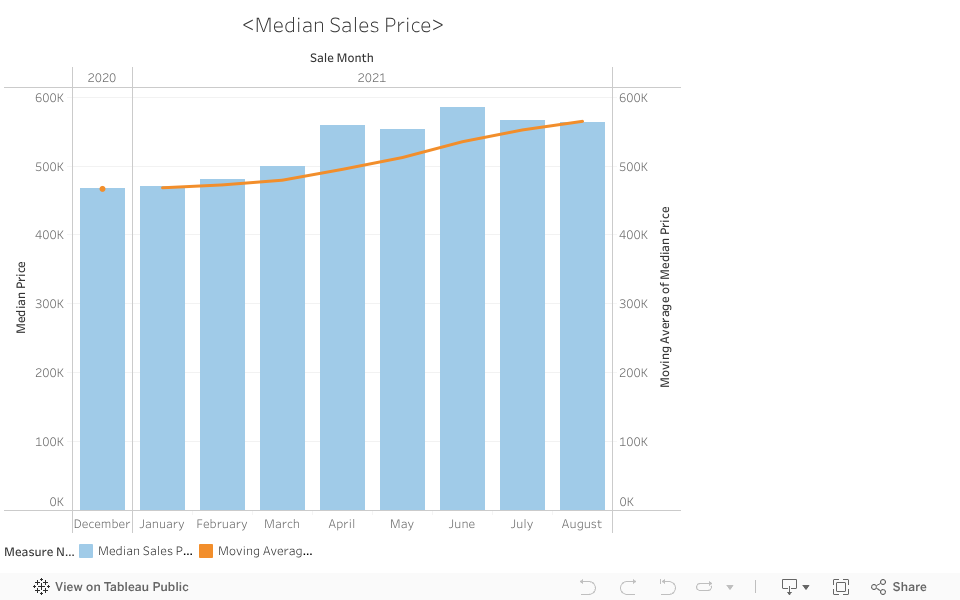Image resolution: width=960 pixels, height=600 pixels.
Task: Select the June bar in the chart
Action: 462,308
